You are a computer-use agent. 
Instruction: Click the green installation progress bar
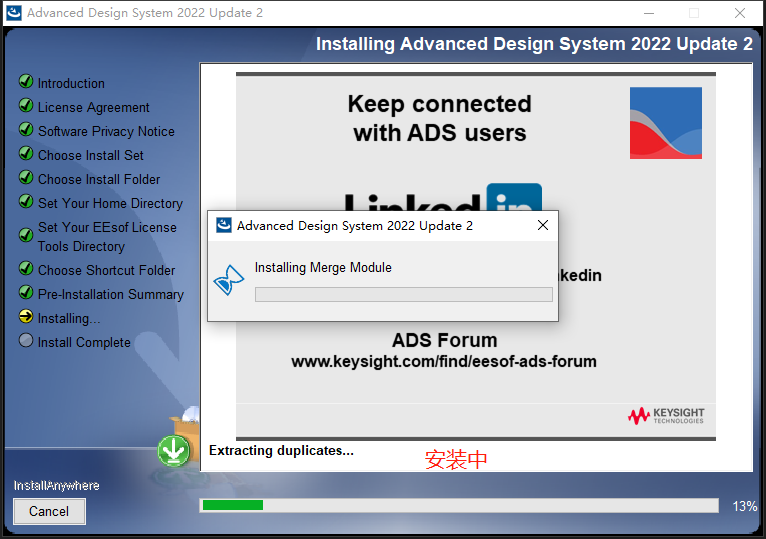coord(459,505)
